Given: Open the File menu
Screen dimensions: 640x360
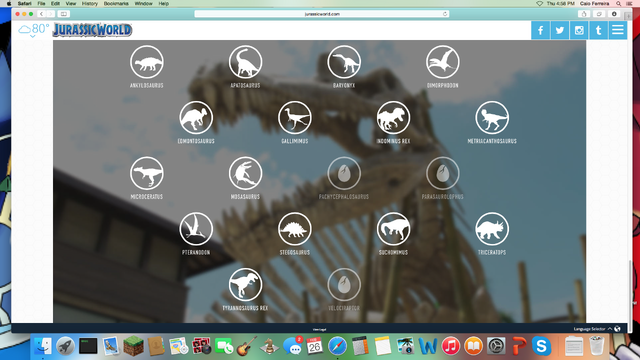Looking at the screenshot, I should click(x=41, y=3).
